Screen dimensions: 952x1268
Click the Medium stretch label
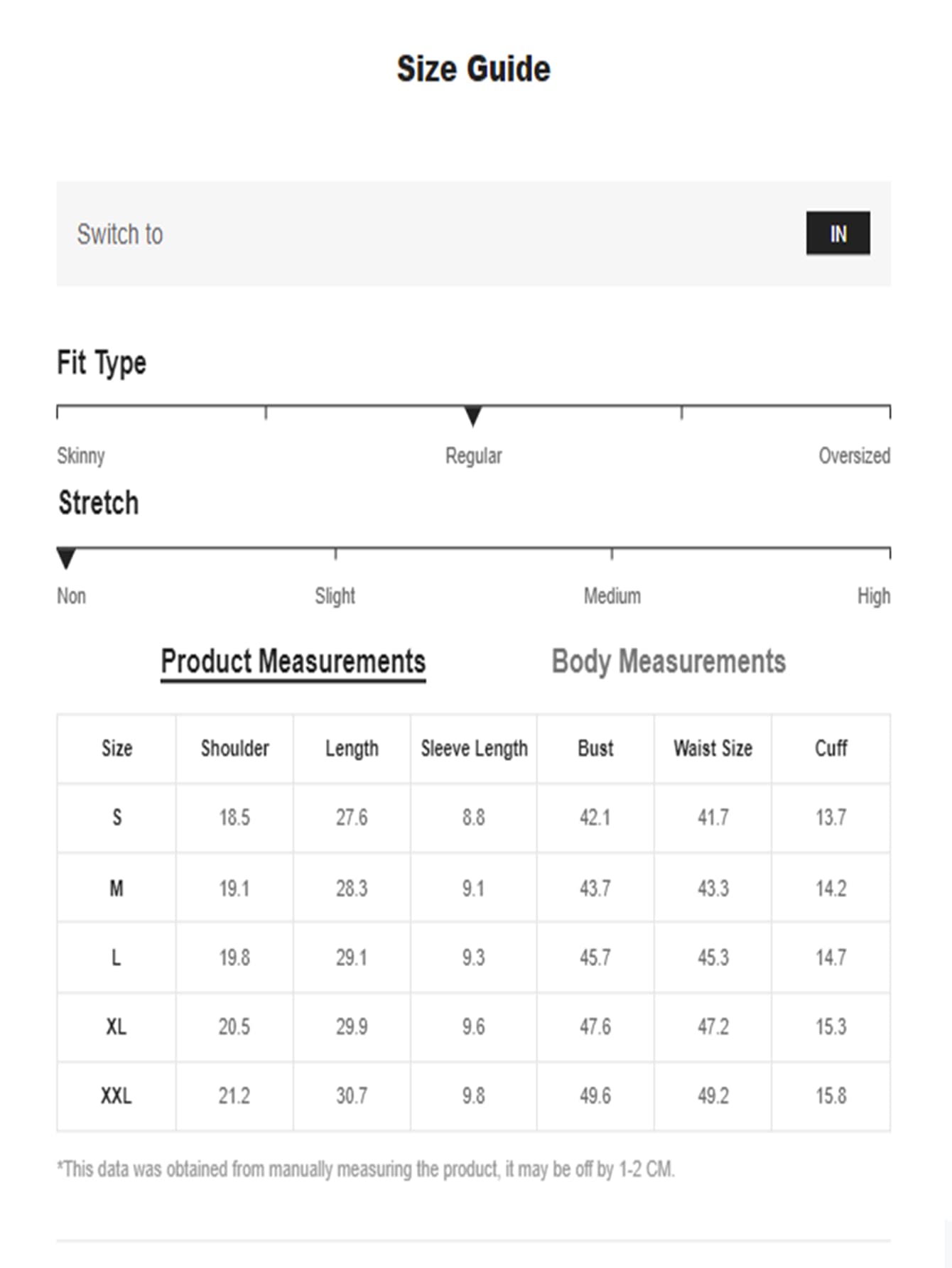tap(612, 595)
